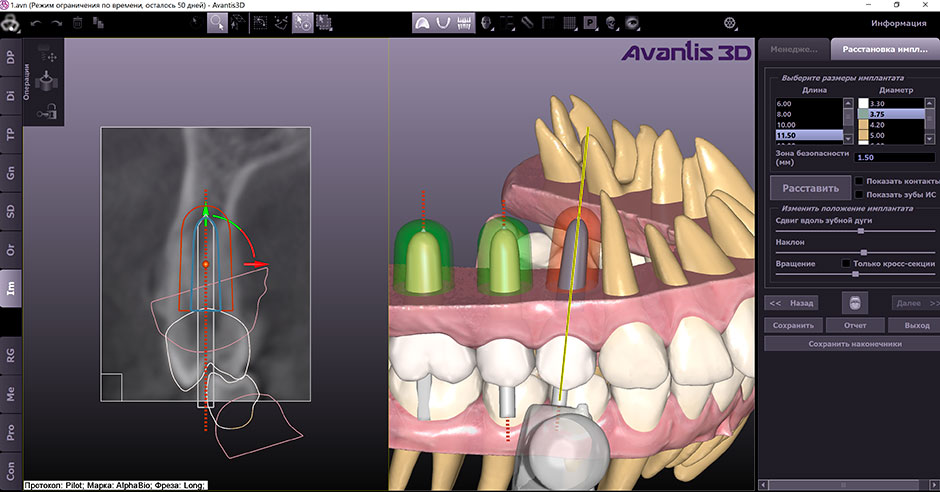Open the Gn sidebar tab

11,173
